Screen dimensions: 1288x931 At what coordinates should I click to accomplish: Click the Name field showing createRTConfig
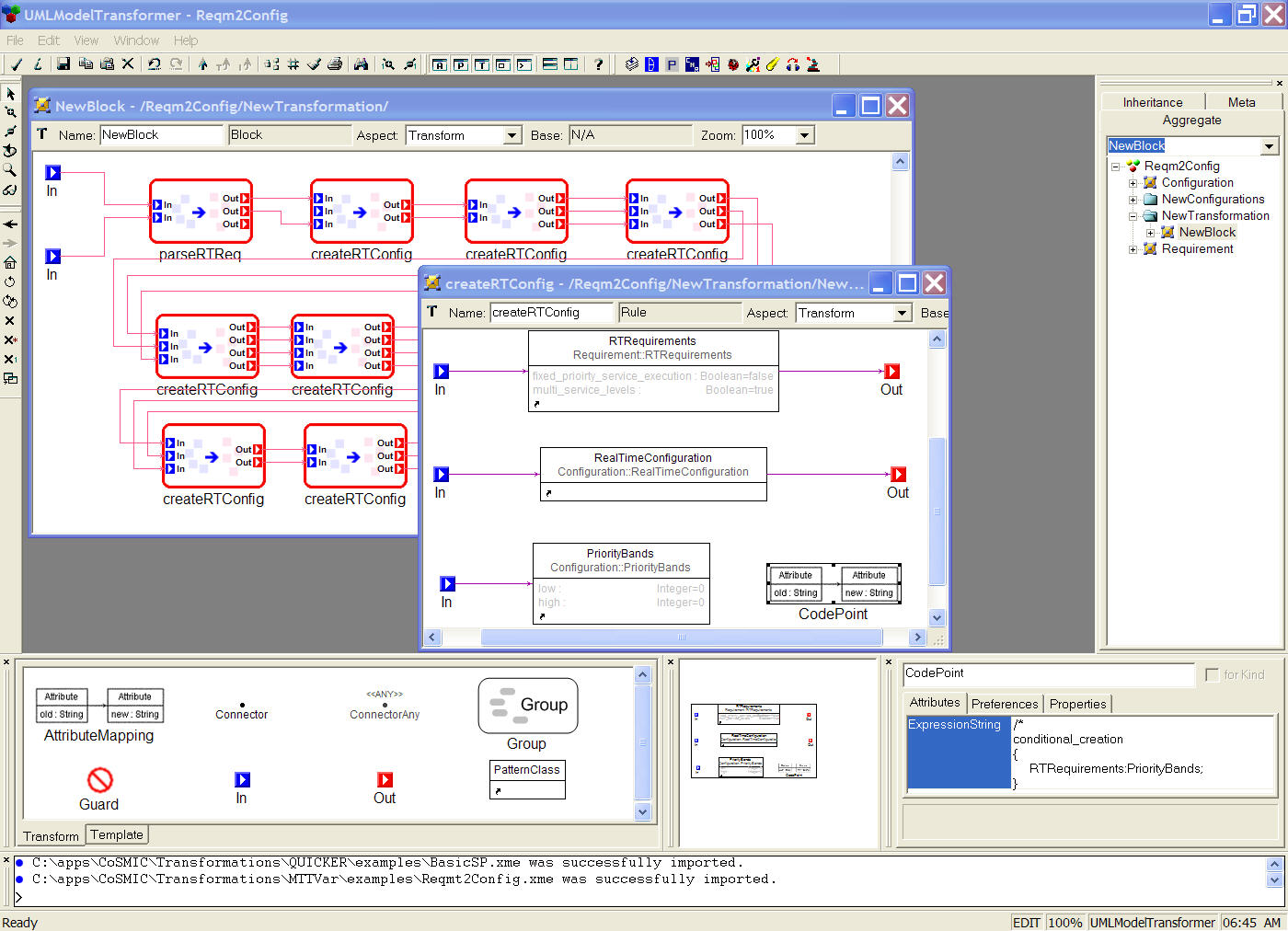[x=550, y=313]
